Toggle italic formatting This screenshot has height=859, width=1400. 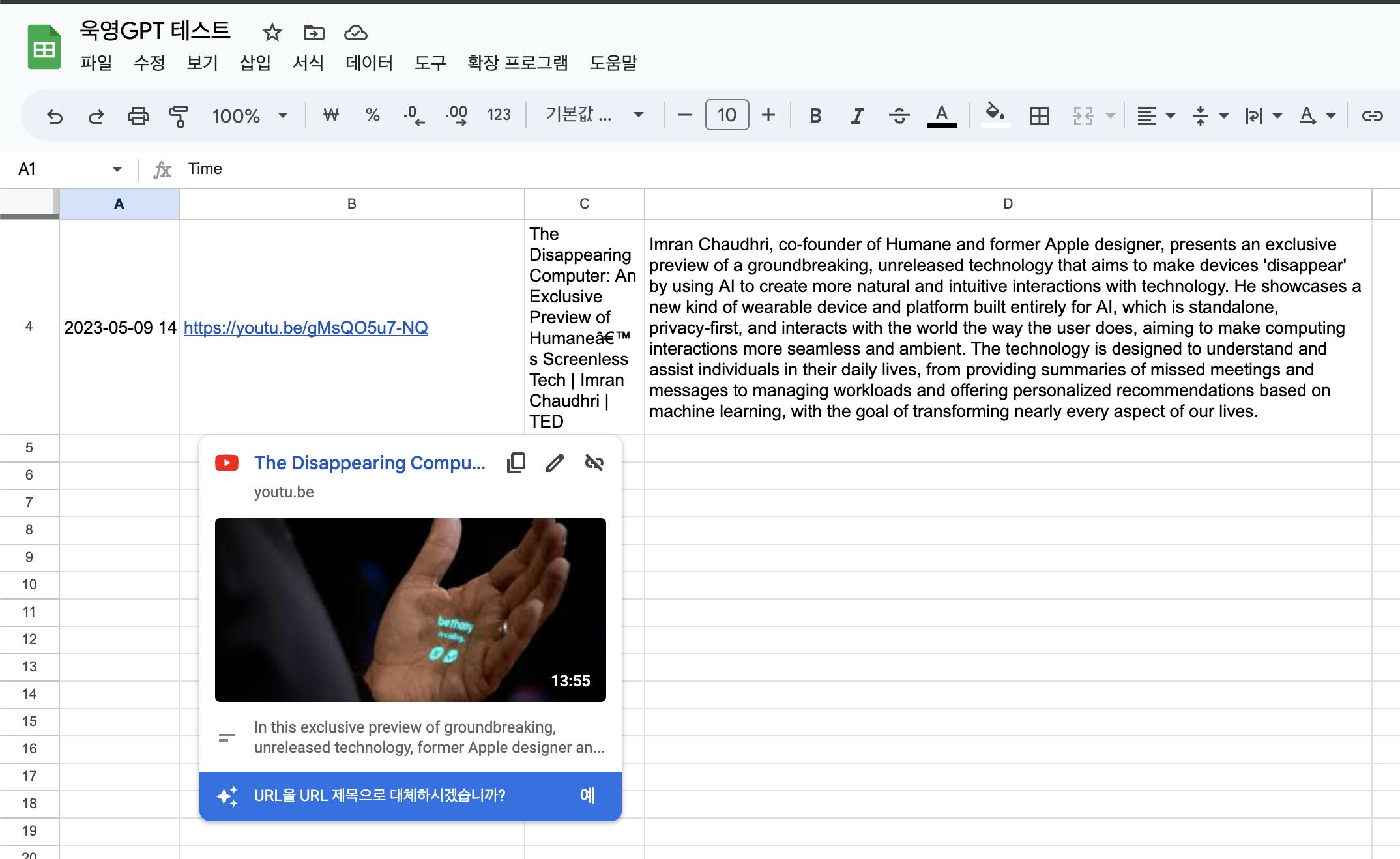[857, 116]
